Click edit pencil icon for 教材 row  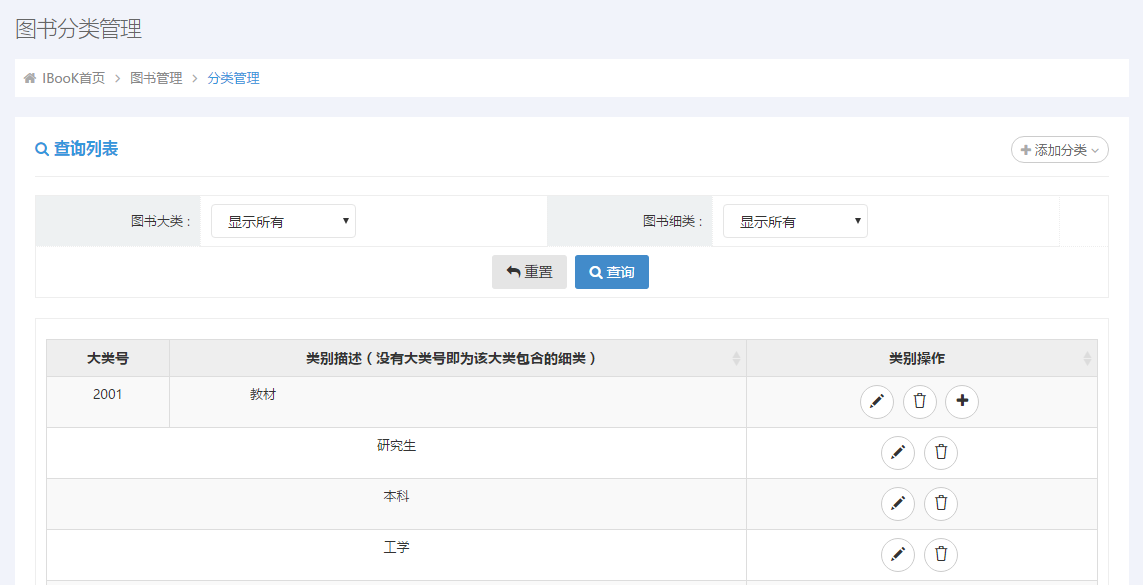(877, 402)
